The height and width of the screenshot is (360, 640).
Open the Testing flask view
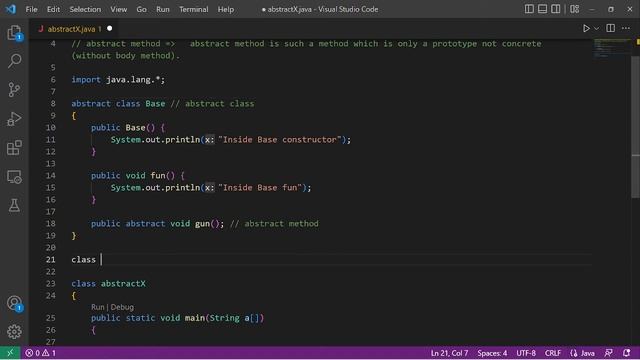point(14,205)
